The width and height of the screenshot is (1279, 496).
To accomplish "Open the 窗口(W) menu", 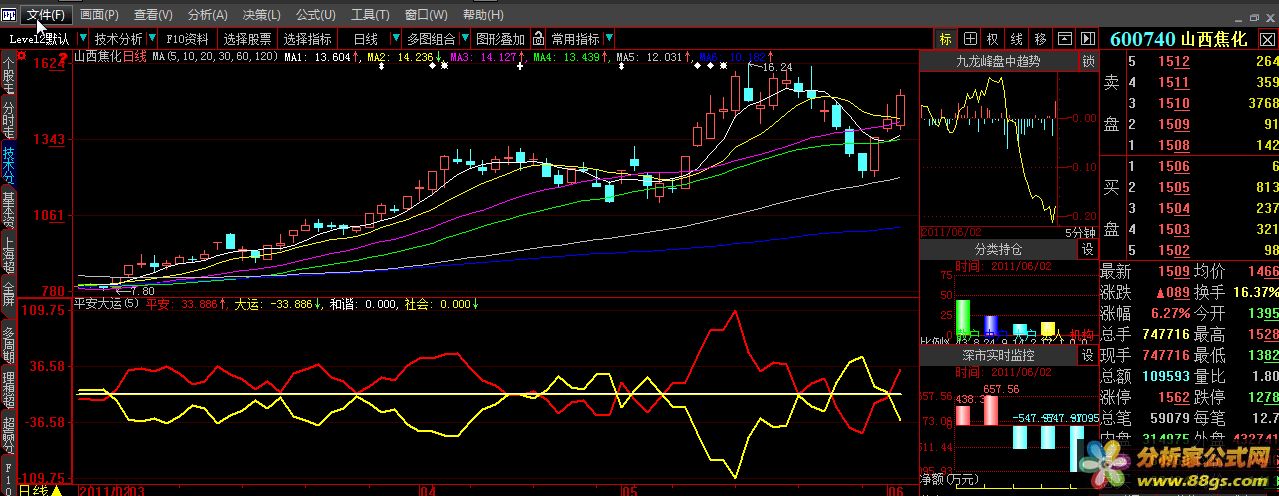I will pyautogui.click(x=426, y=15).
